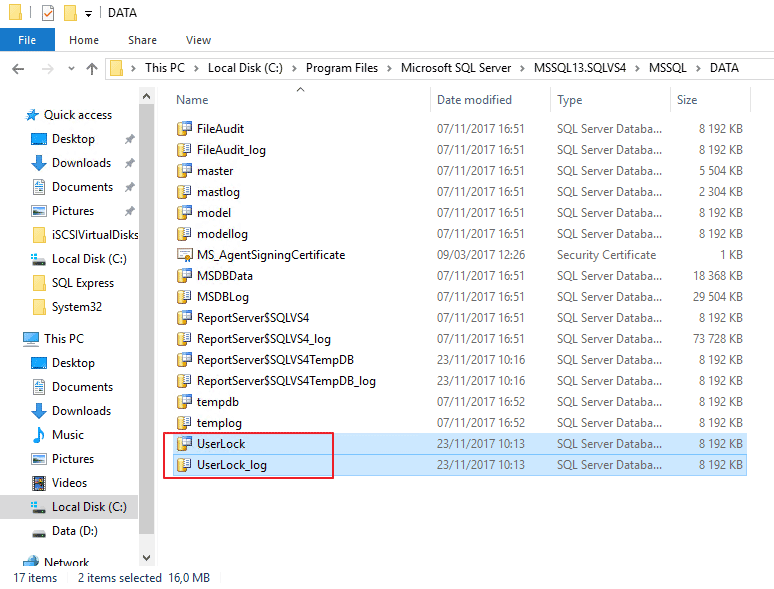Click the 18 368 KB size value
This screenshot has width=774, height=589.
717,275
